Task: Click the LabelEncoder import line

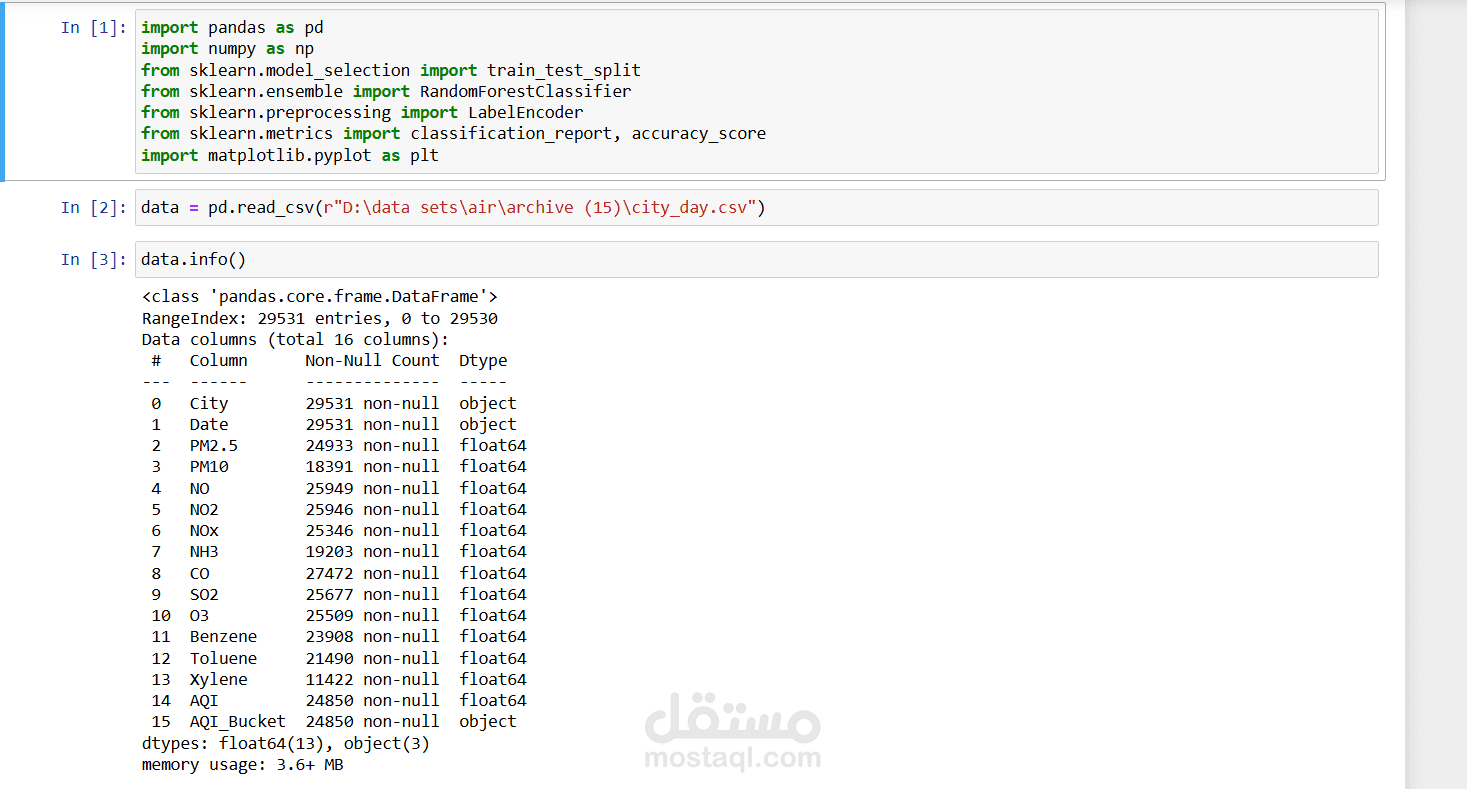Action: 362,112
